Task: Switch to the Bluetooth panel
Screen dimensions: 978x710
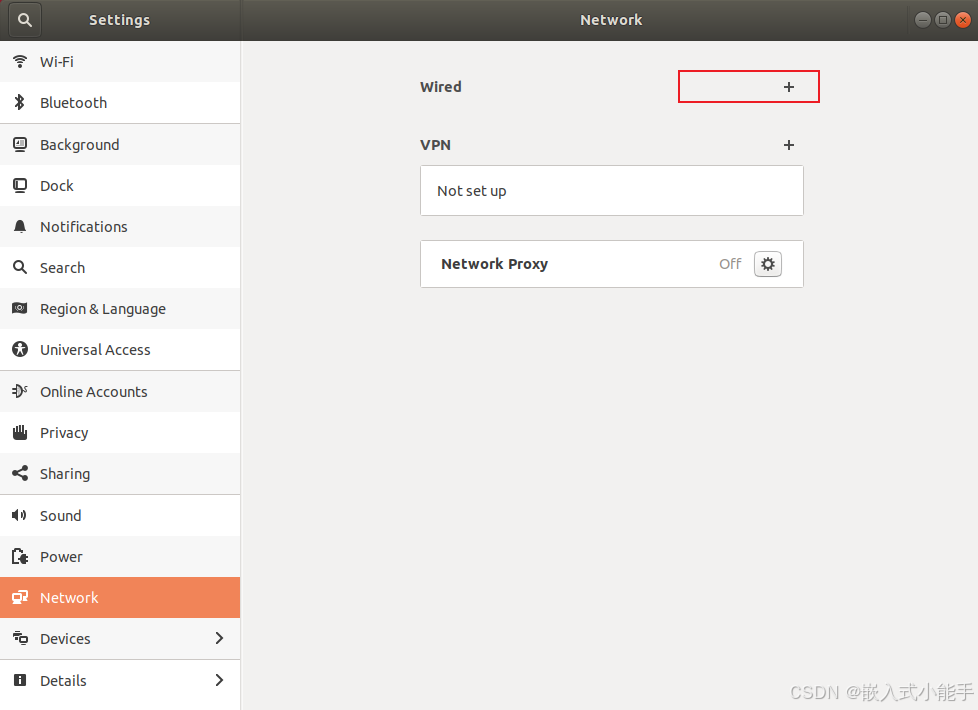Action: 120,102
